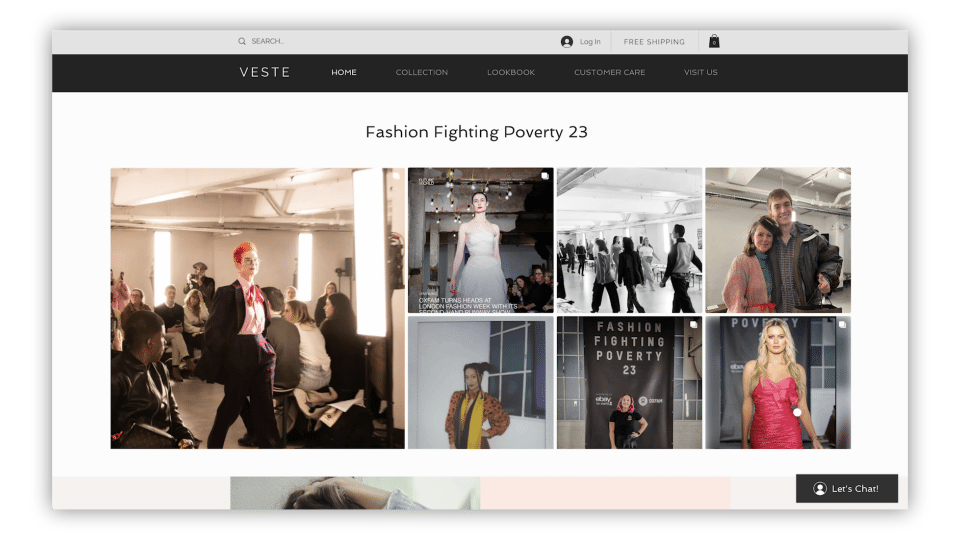Open photo of woman hugging tall man

coord(778,240)
